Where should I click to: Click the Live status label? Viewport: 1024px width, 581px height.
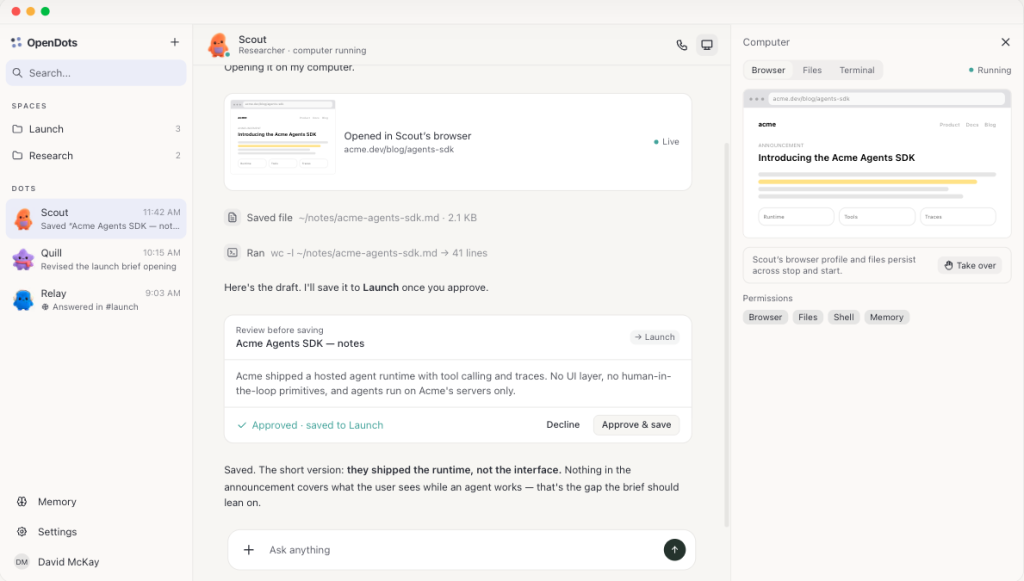point(667,142)
